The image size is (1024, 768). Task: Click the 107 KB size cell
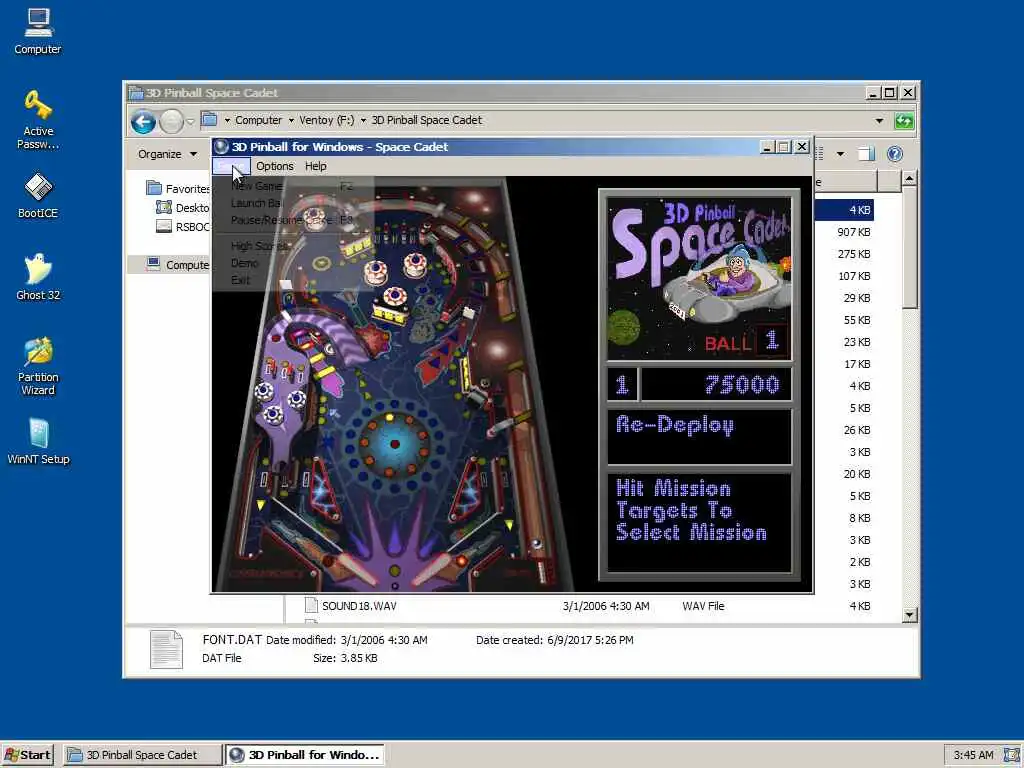854,276
